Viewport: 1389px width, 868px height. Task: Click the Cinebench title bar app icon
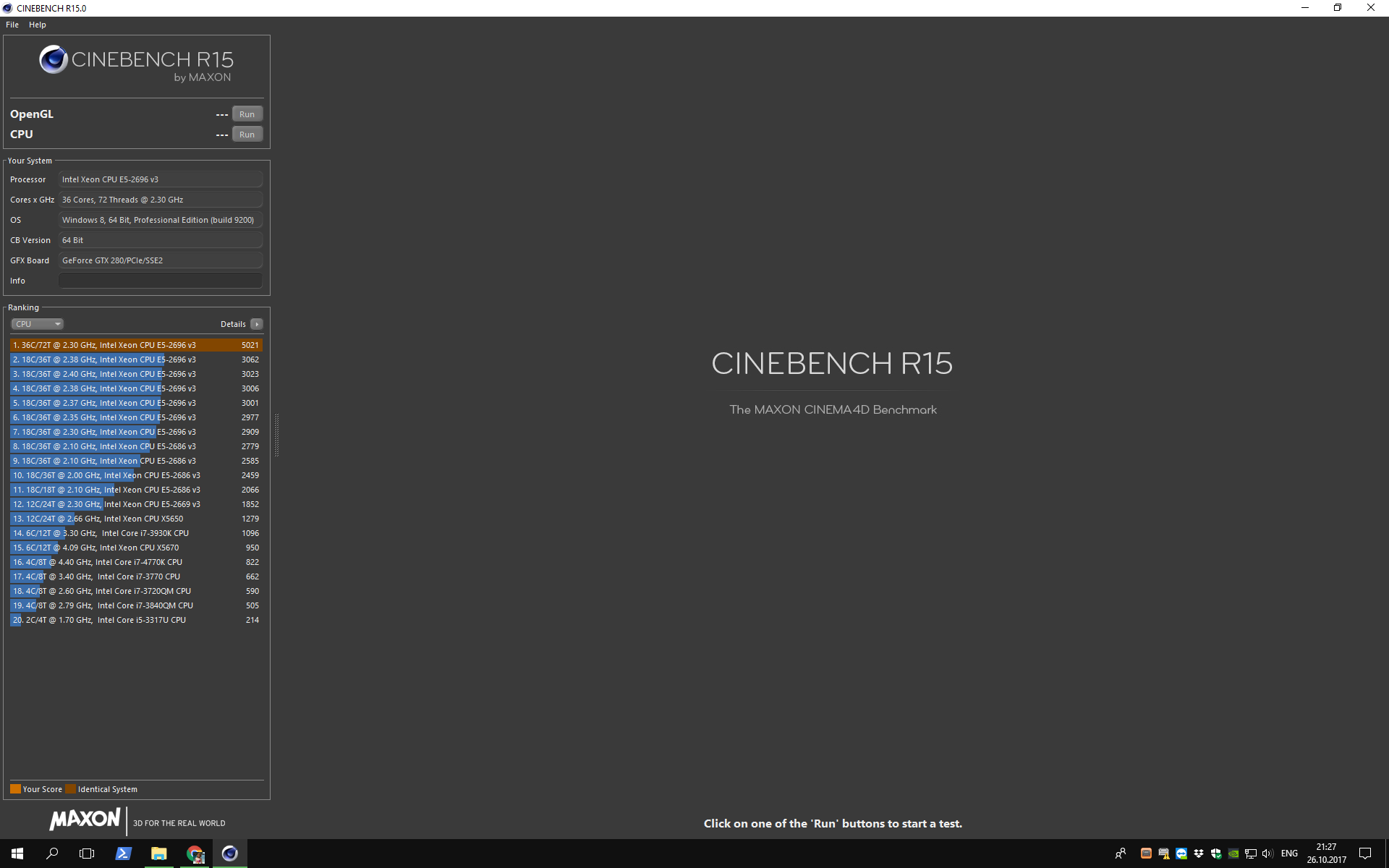[x=8, y=8]
